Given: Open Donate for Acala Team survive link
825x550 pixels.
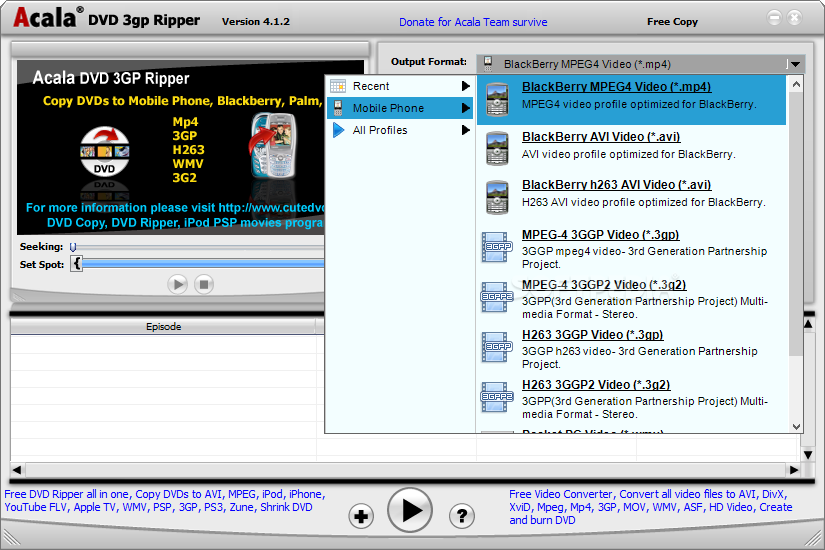Looking at the screenshot, I should (473, 22).
